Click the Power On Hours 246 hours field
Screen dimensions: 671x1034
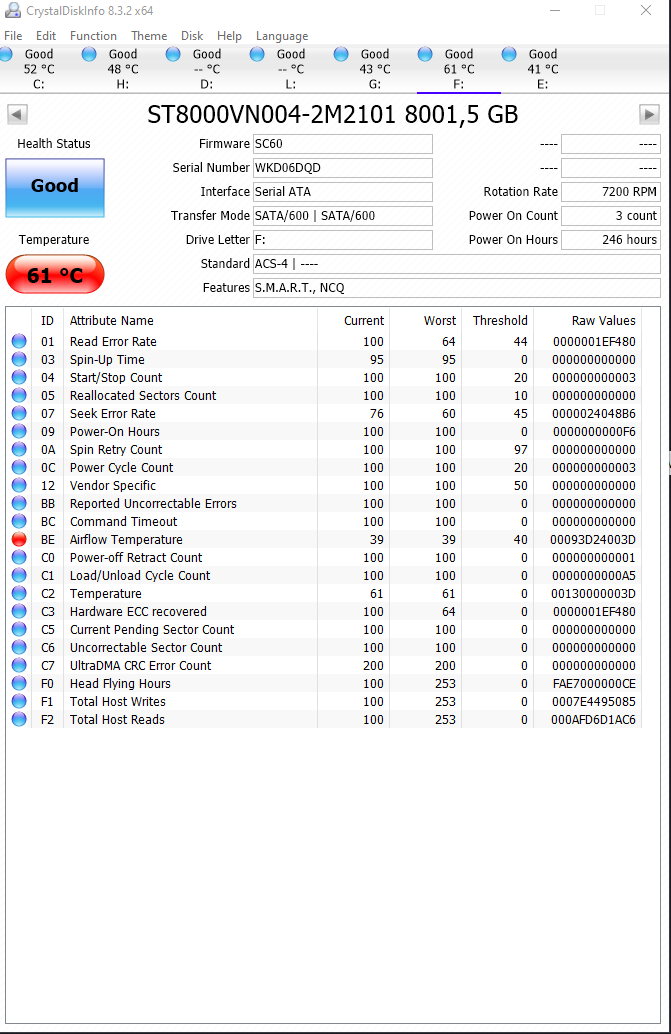coord(610,239)
